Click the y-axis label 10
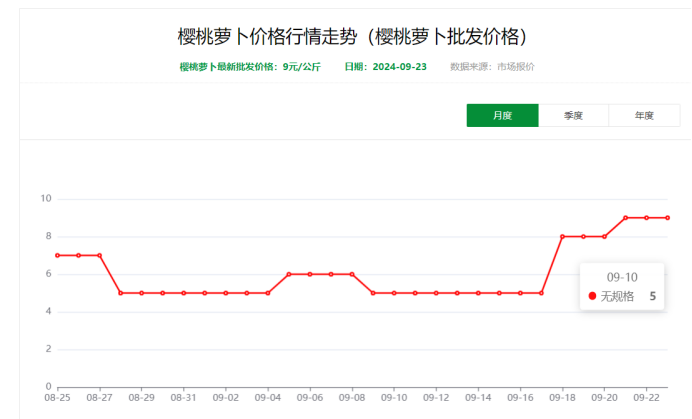The height and width of the screenshot is (419, 692). (x=46, y=199)
